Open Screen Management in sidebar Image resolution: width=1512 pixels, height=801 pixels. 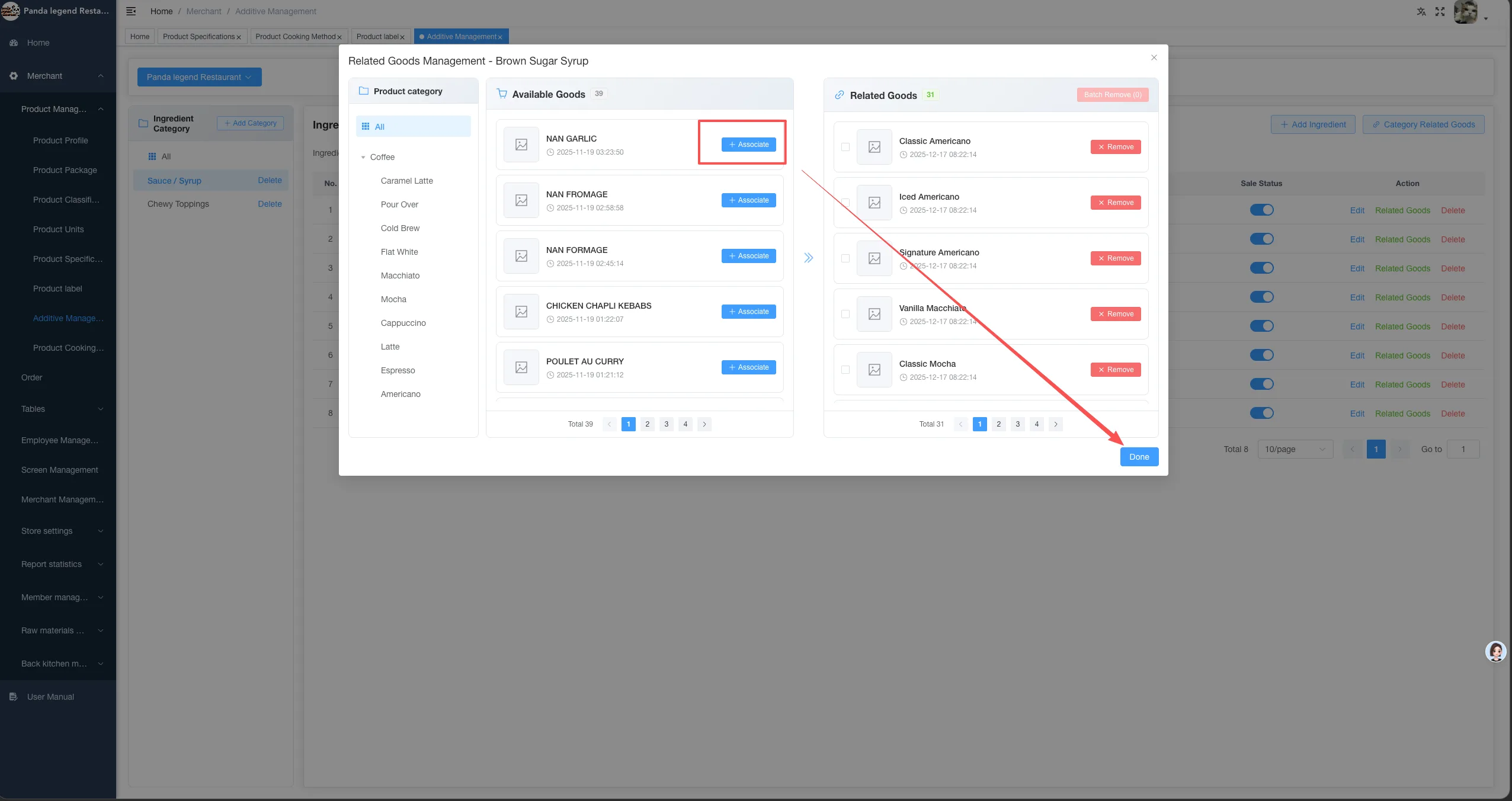tap(60, 470)
